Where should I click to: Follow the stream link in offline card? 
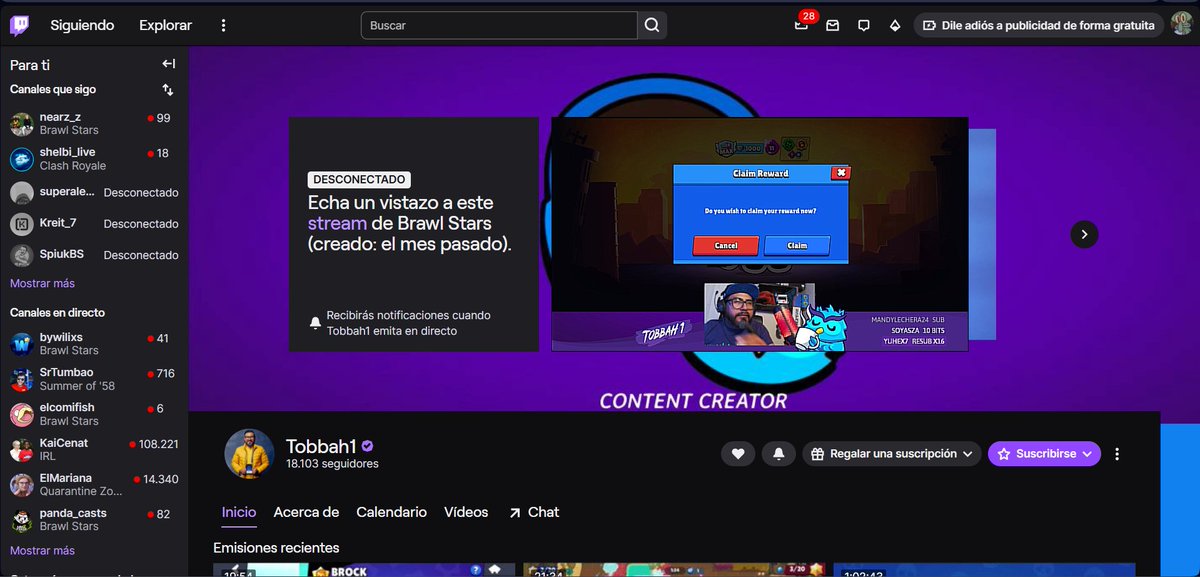tap(337, 223)
